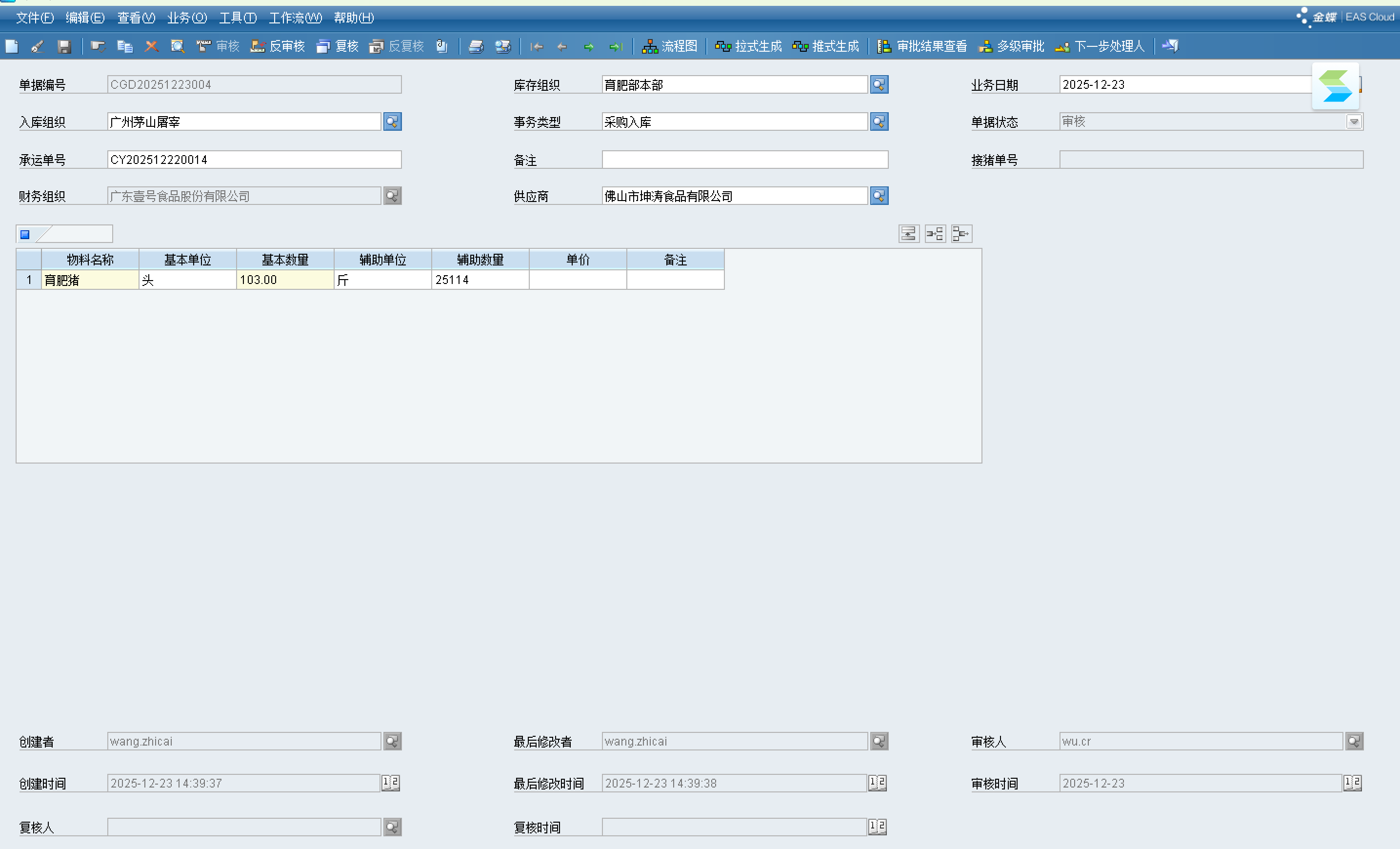Click the new document icon
Viewport: 1400px width, 849px height.
click(12, 46)
